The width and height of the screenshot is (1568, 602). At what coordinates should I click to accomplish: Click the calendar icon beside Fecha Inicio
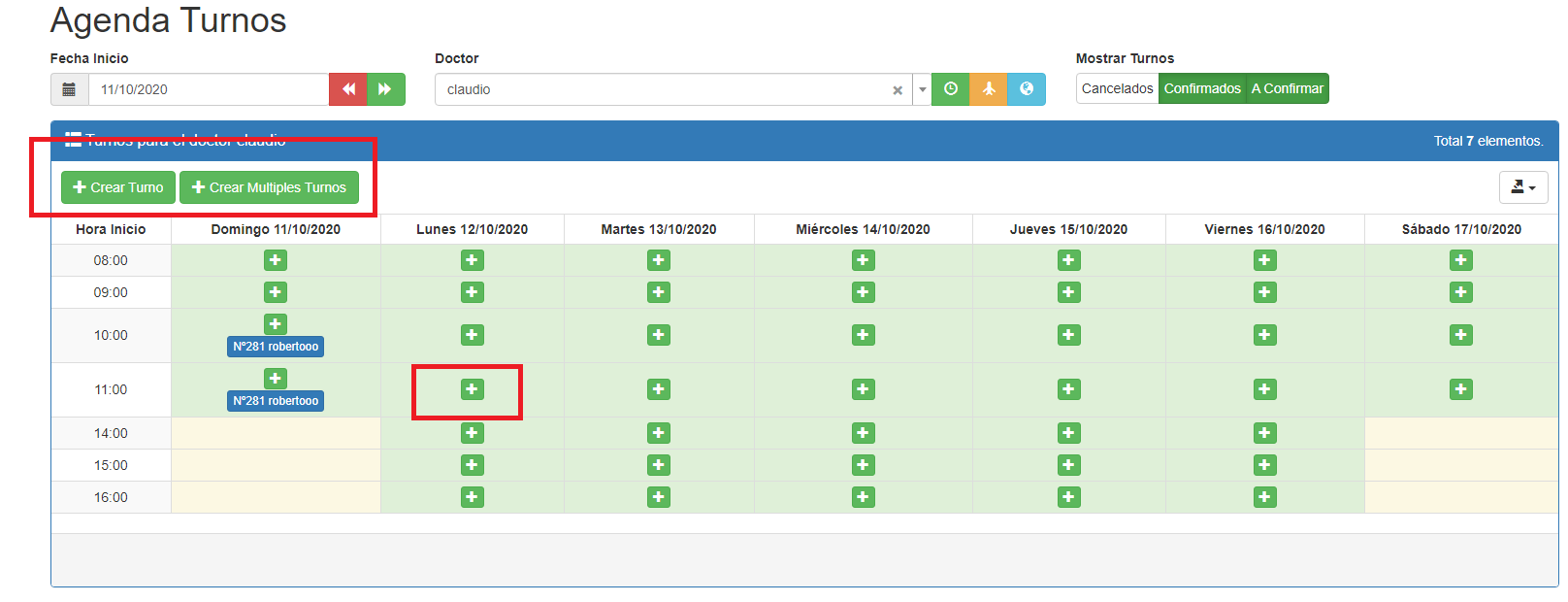pos(69,89)
